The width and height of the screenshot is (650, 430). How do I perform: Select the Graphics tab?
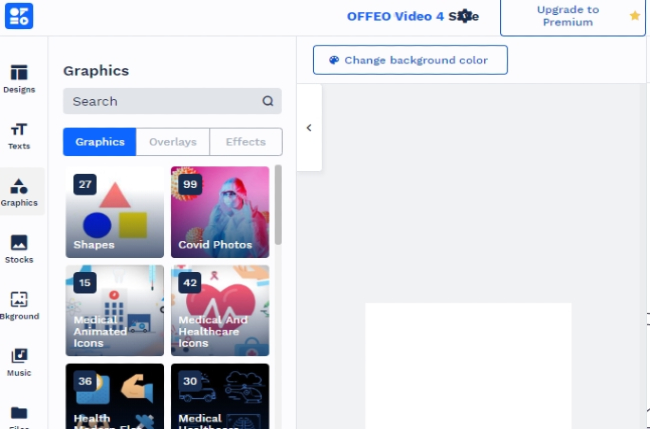click(x=99, y=142)
